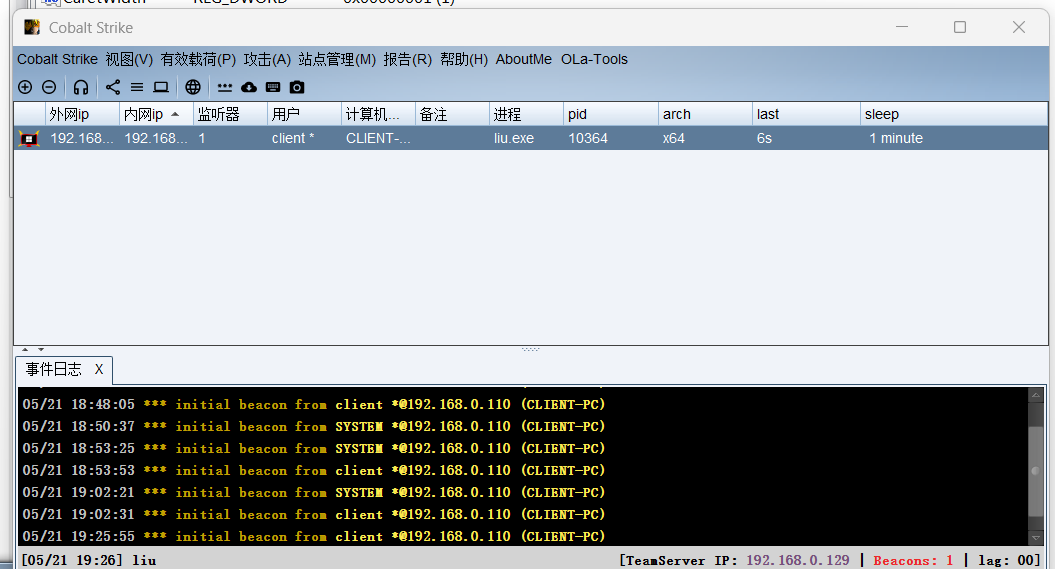This screenshot has width=1055, height=569.
Task: Click TeamServer IP 192.168.0.129 in status bar
Action: [x=798, y=560]
